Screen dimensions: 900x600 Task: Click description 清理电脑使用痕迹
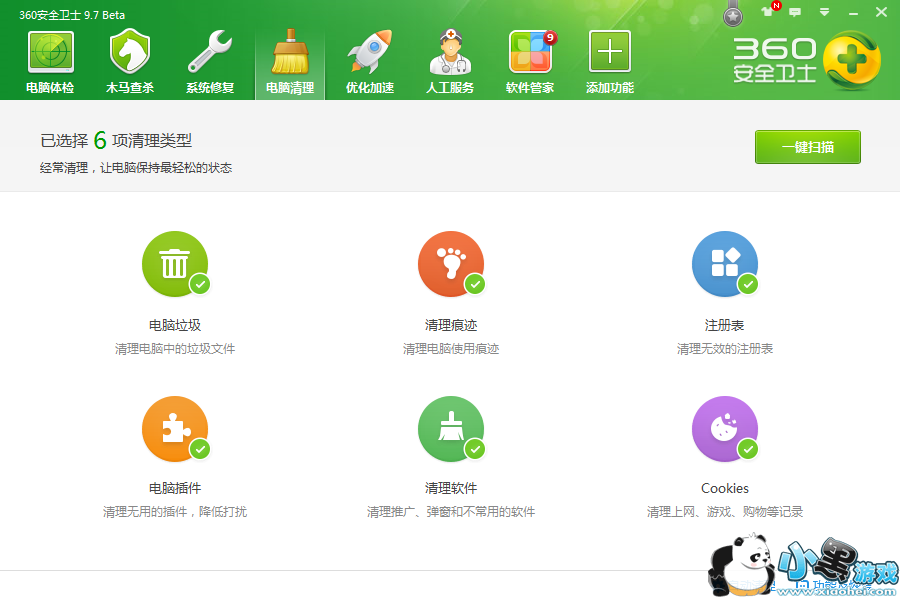451,349
